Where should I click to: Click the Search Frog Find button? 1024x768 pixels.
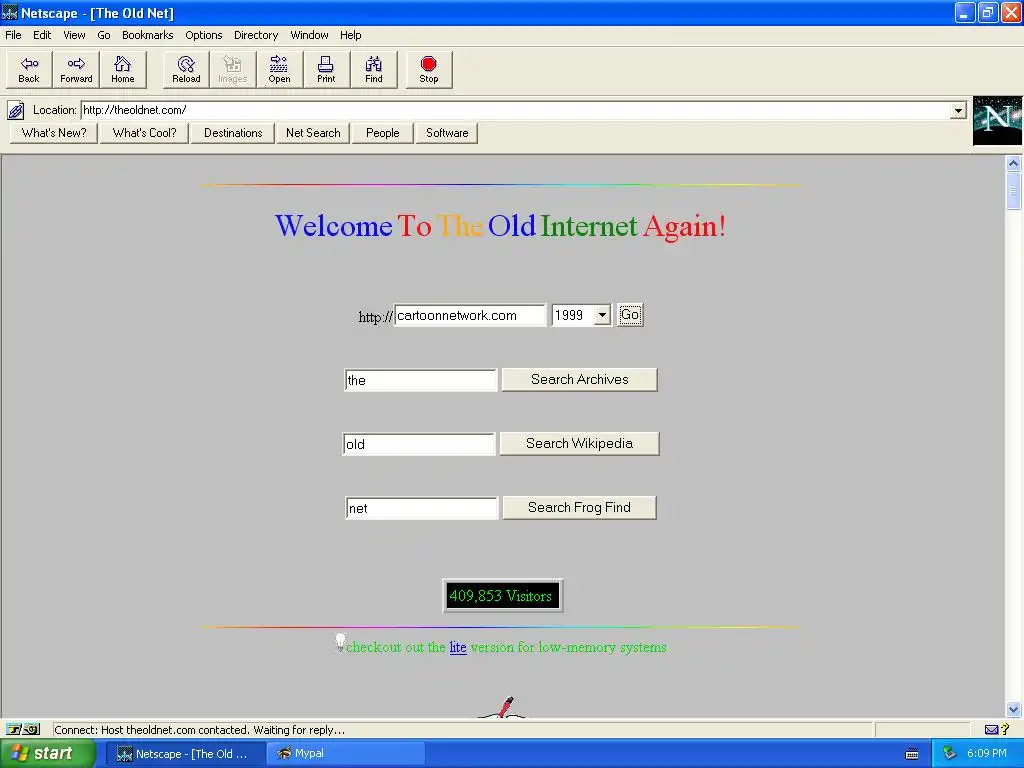579,507
